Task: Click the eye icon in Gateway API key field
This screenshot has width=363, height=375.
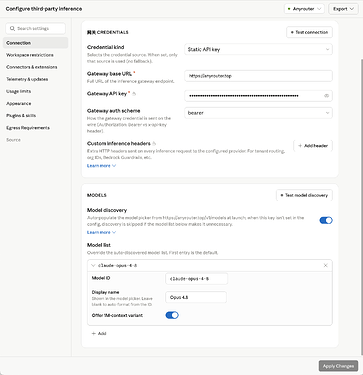Action: [326, 96]
